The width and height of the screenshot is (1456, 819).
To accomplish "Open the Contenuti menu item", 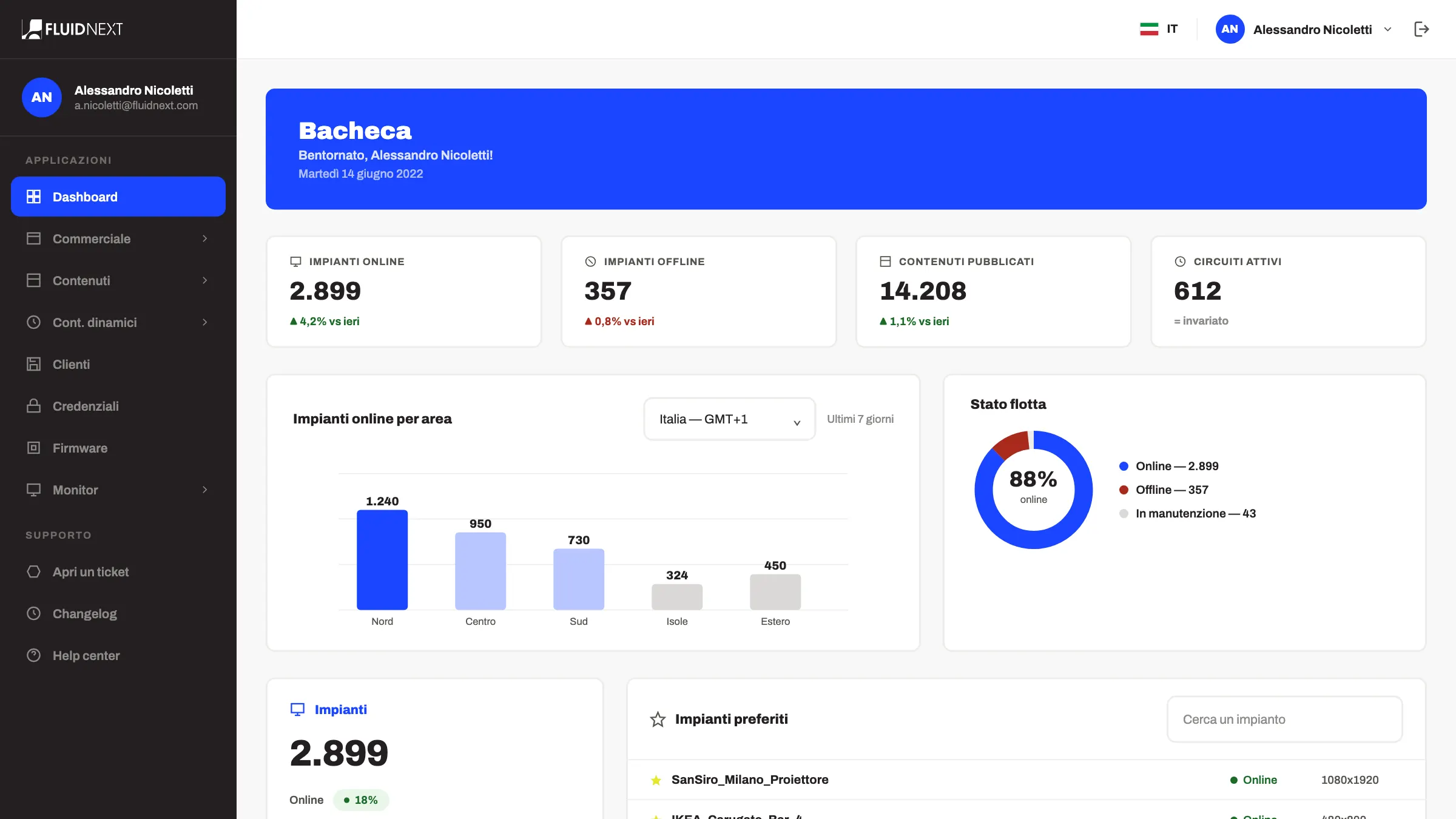I will pyautogui.click(x=118, y=280).
